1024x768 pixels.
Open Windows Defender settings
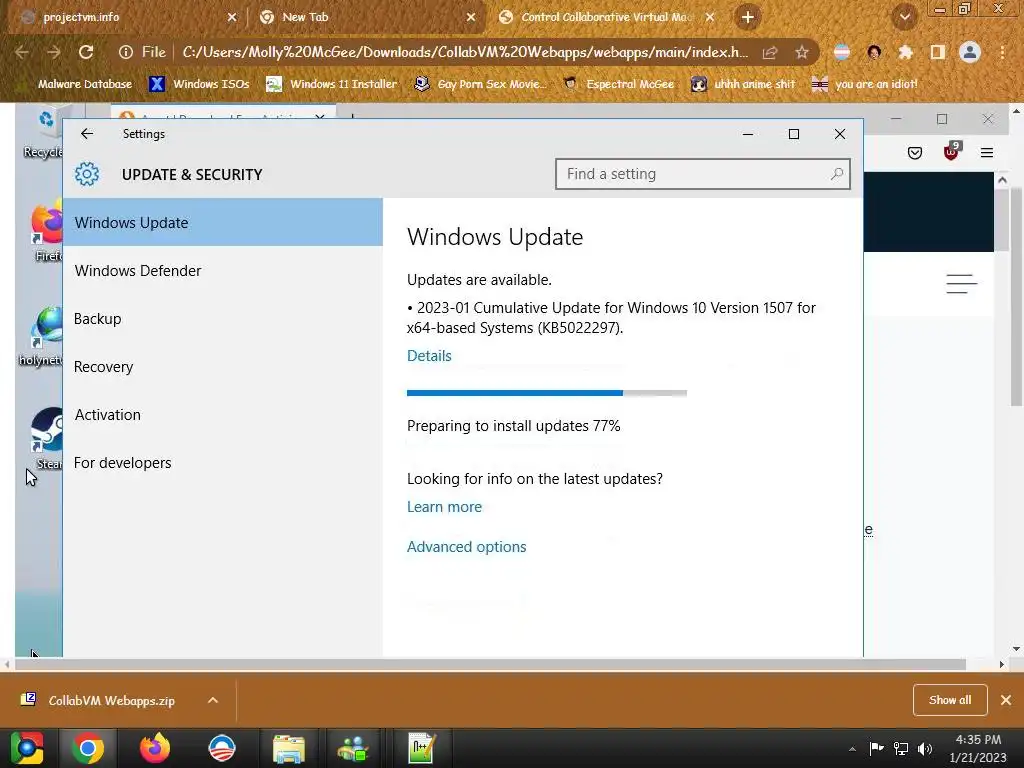point(223,270)
